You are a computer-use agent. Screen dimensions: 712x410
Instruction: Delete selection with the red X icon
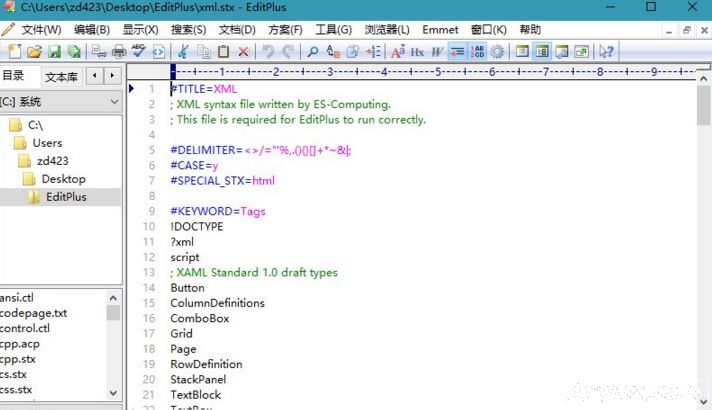click(x=243, y=51)
